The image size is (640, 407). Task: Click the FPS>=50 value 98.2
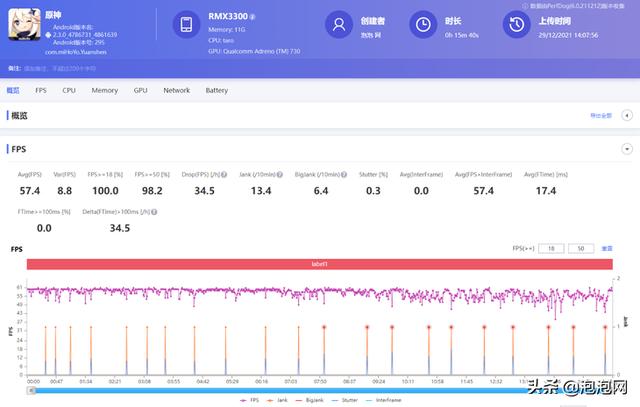tap(152, 191)
